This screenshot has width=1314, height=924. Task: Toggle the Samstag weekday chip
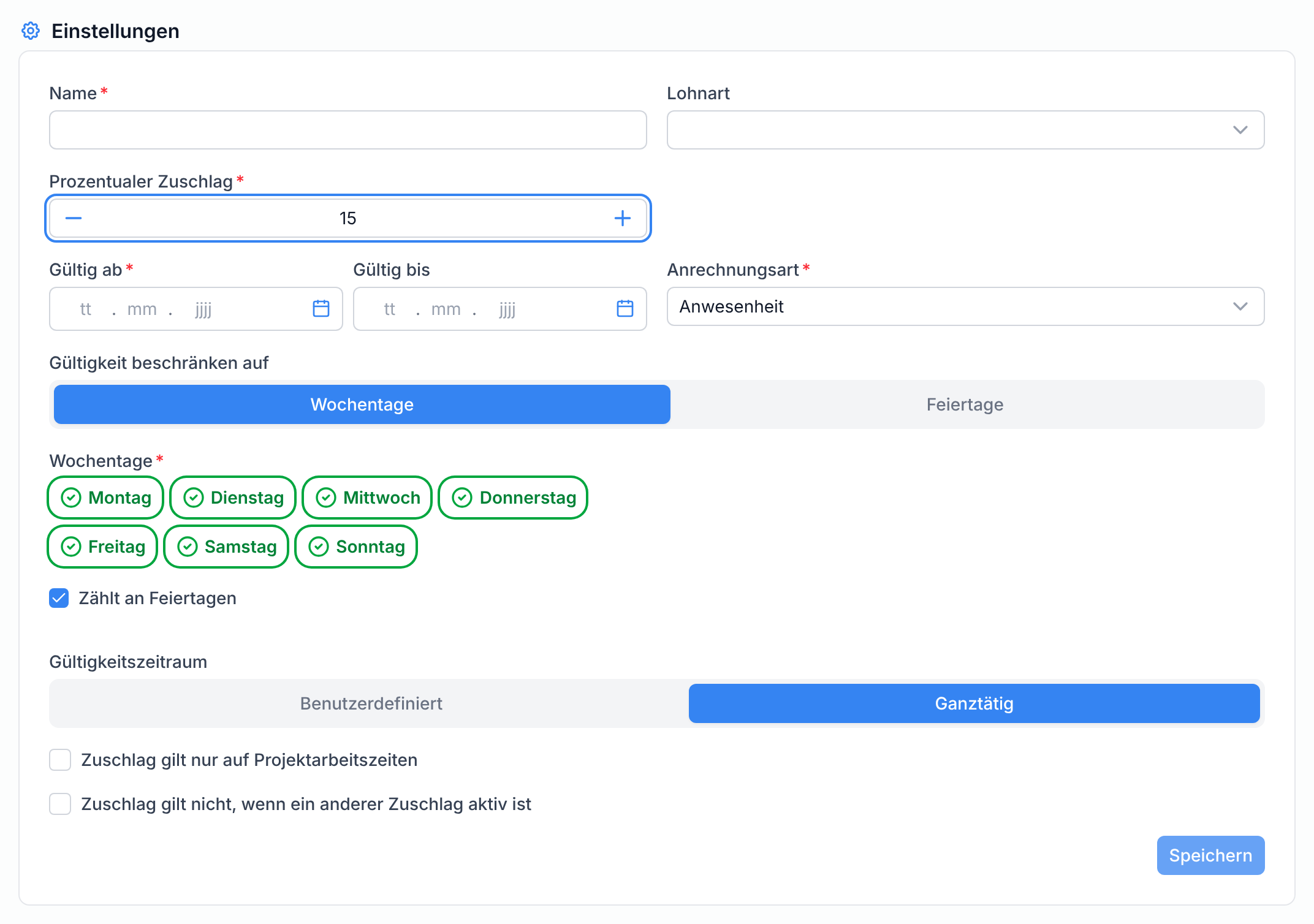[x=226, y=547]
